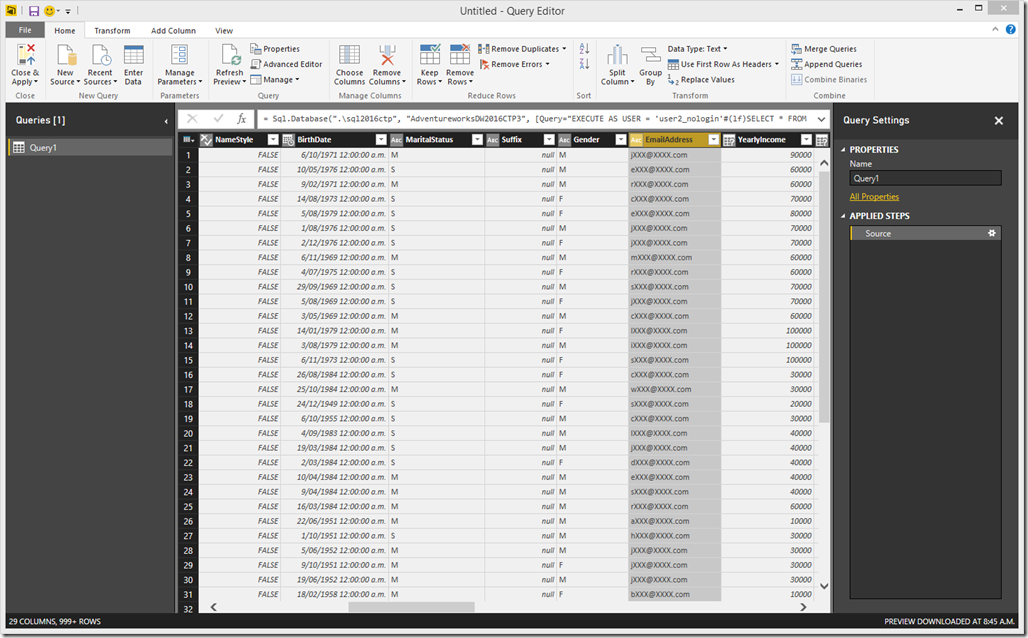This screenshot has height=638, width=1028.
Task: Open Manage Parameters icon
Action: pyautogui.click(x=180, y=56)
